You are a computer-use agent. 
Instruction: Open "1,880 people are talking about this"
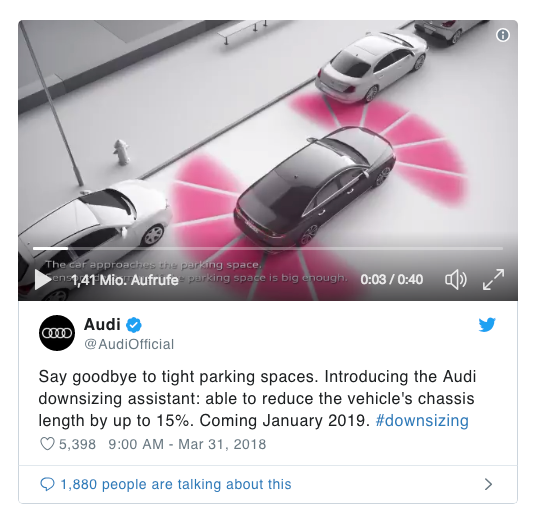point(176,484)
